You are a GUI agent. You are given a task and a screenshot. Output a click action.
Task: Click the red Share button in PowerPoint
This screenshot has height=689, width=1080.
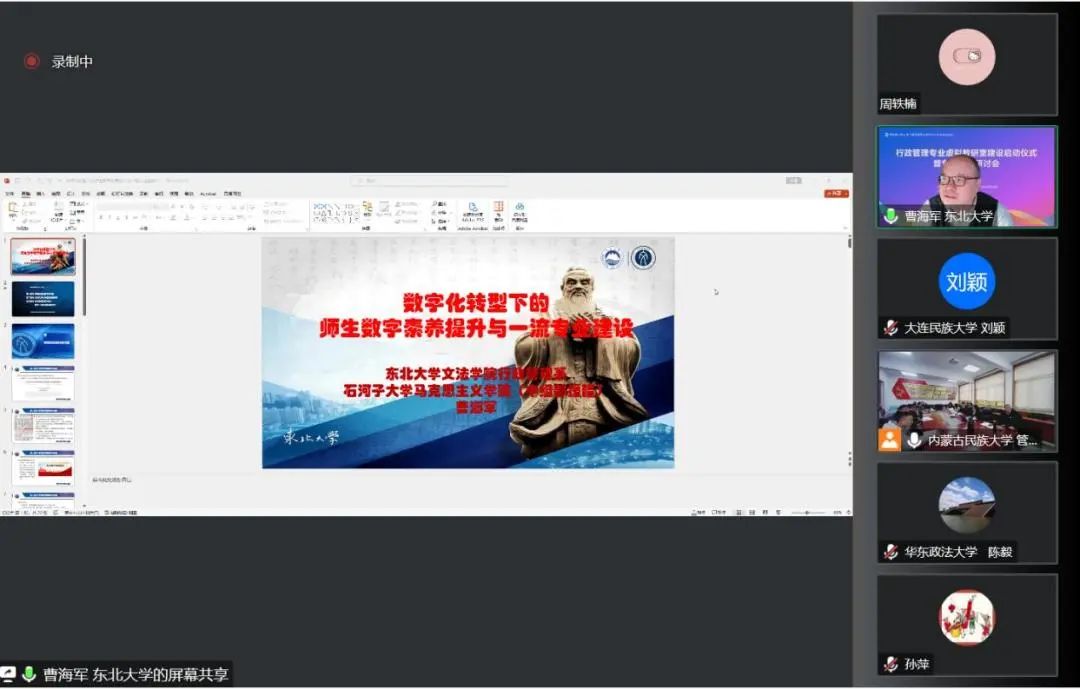(836, 193)
